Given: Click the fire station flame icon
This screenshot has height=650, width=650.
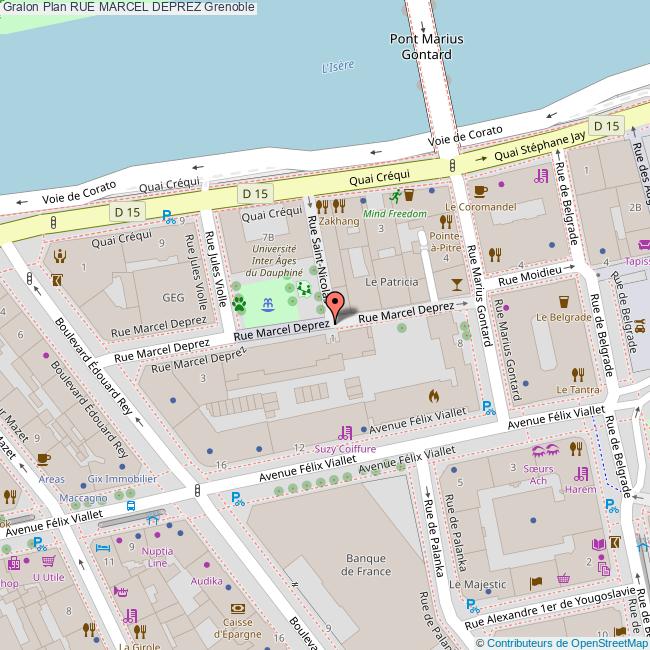Looking at the screenshot, I should (x=433, y=396).
